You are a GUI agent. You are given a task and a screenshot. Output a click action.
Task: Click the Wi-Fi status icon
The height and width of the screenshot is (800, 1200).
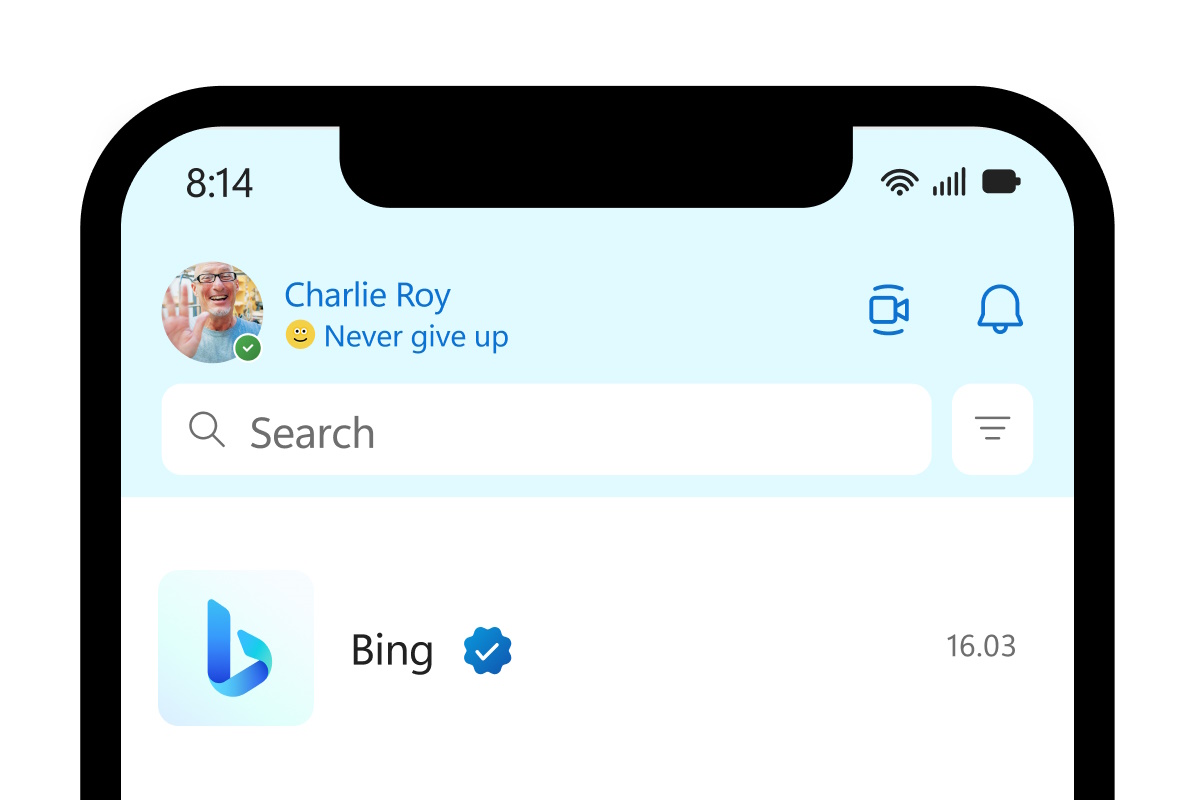point(898,182)
